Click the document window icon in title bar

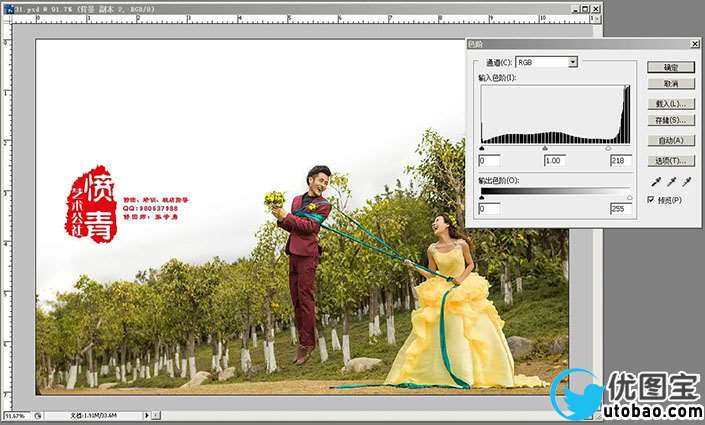click(9, 9)
